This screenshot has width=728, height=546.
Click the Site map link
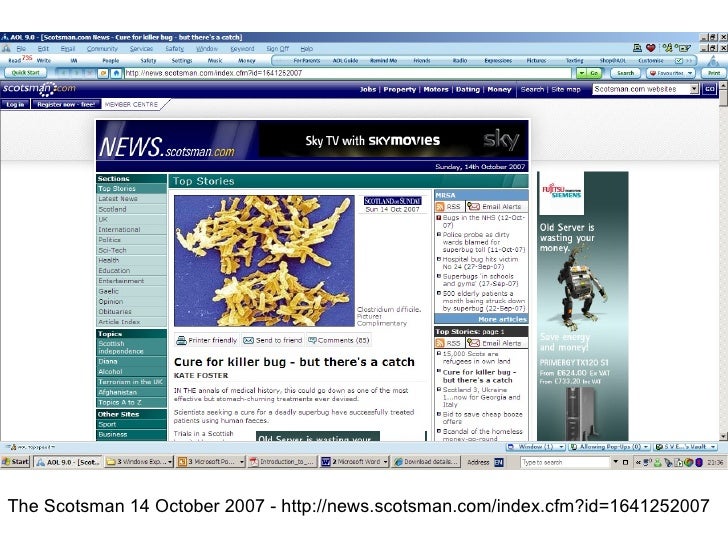566,89
